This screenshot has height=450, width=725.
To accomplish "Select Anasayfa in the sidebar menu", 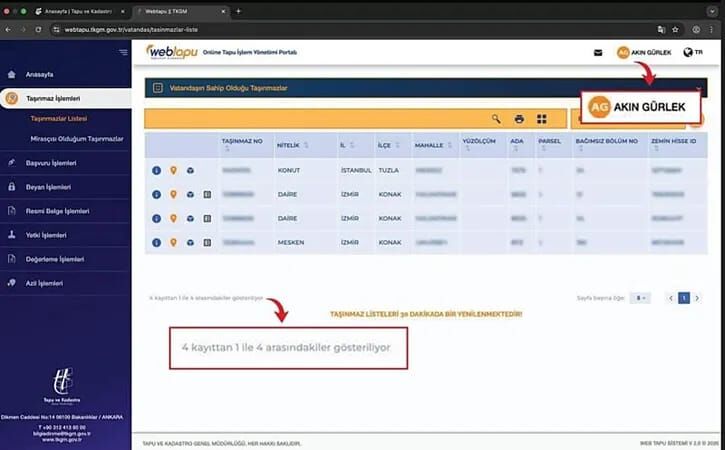I will (x=40, y=74).
